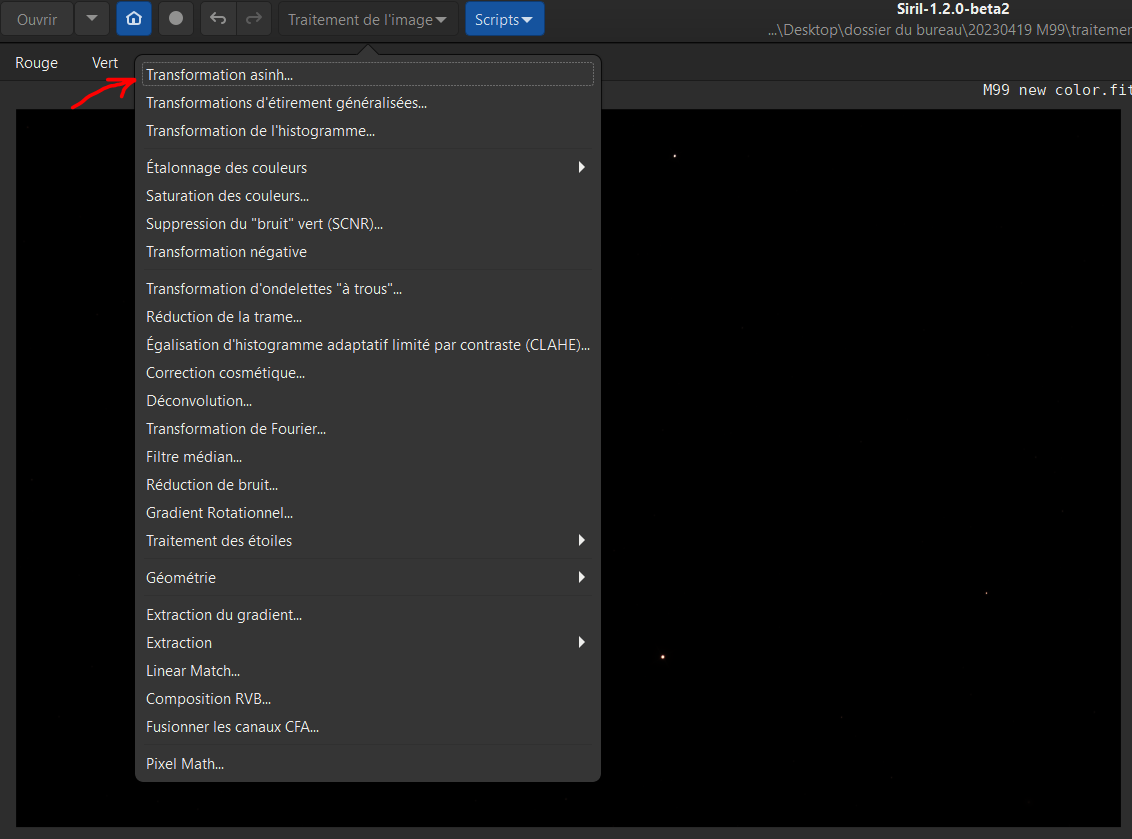This screenshot has width=1132, height=839.
Task: Collapse the Traitement de l'image dropdown
Action: point(368,19)
